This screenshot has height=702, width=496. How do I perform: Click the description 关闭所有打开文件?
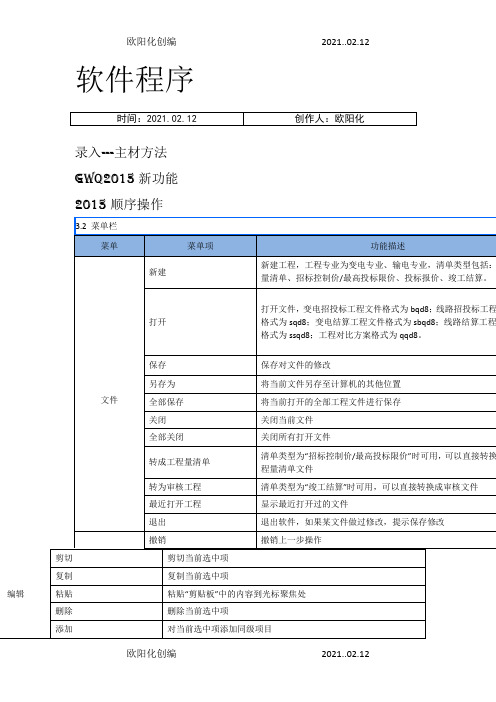click(x=295, y=437)
